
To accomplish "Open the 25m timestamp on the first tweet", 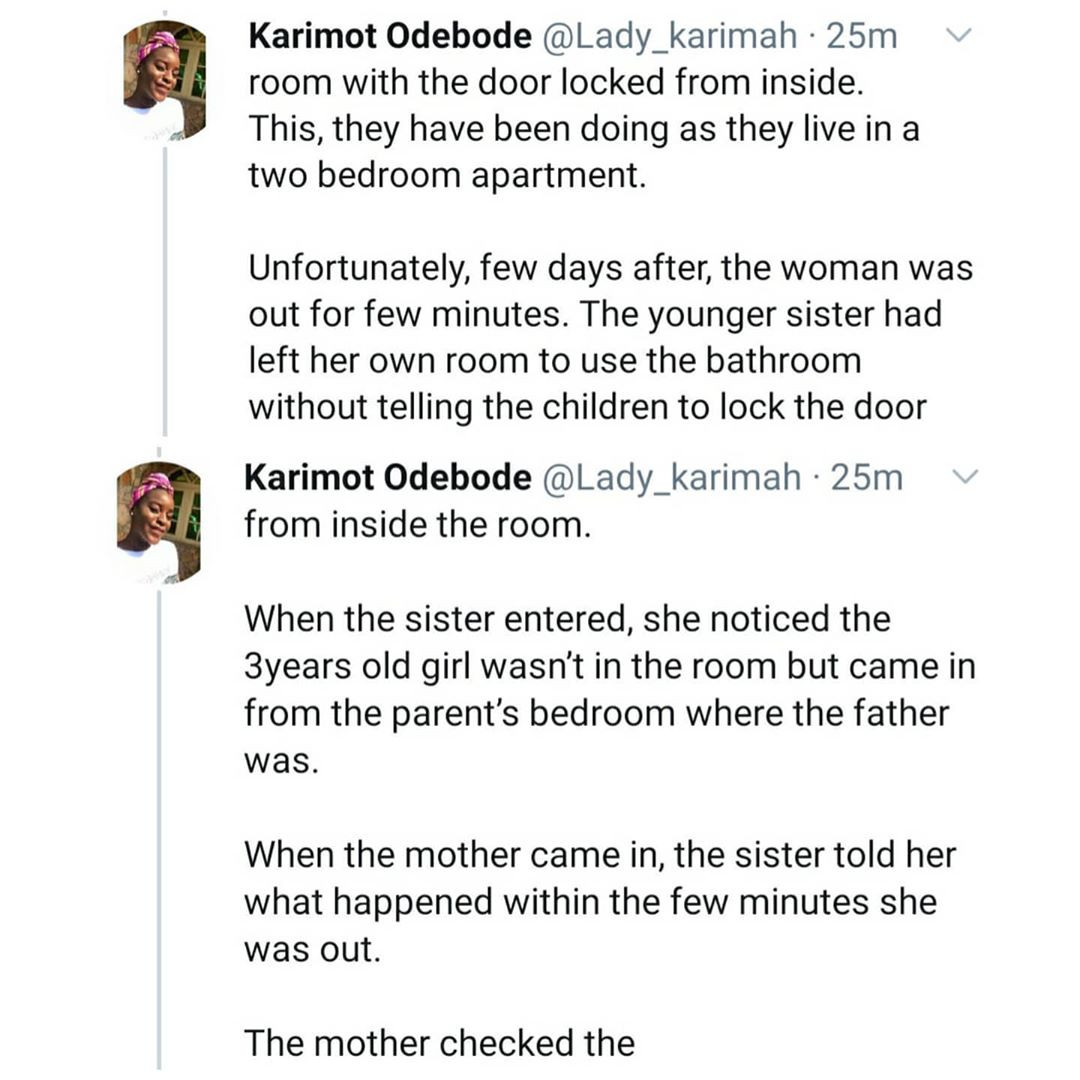I will [x=862, y=37].
